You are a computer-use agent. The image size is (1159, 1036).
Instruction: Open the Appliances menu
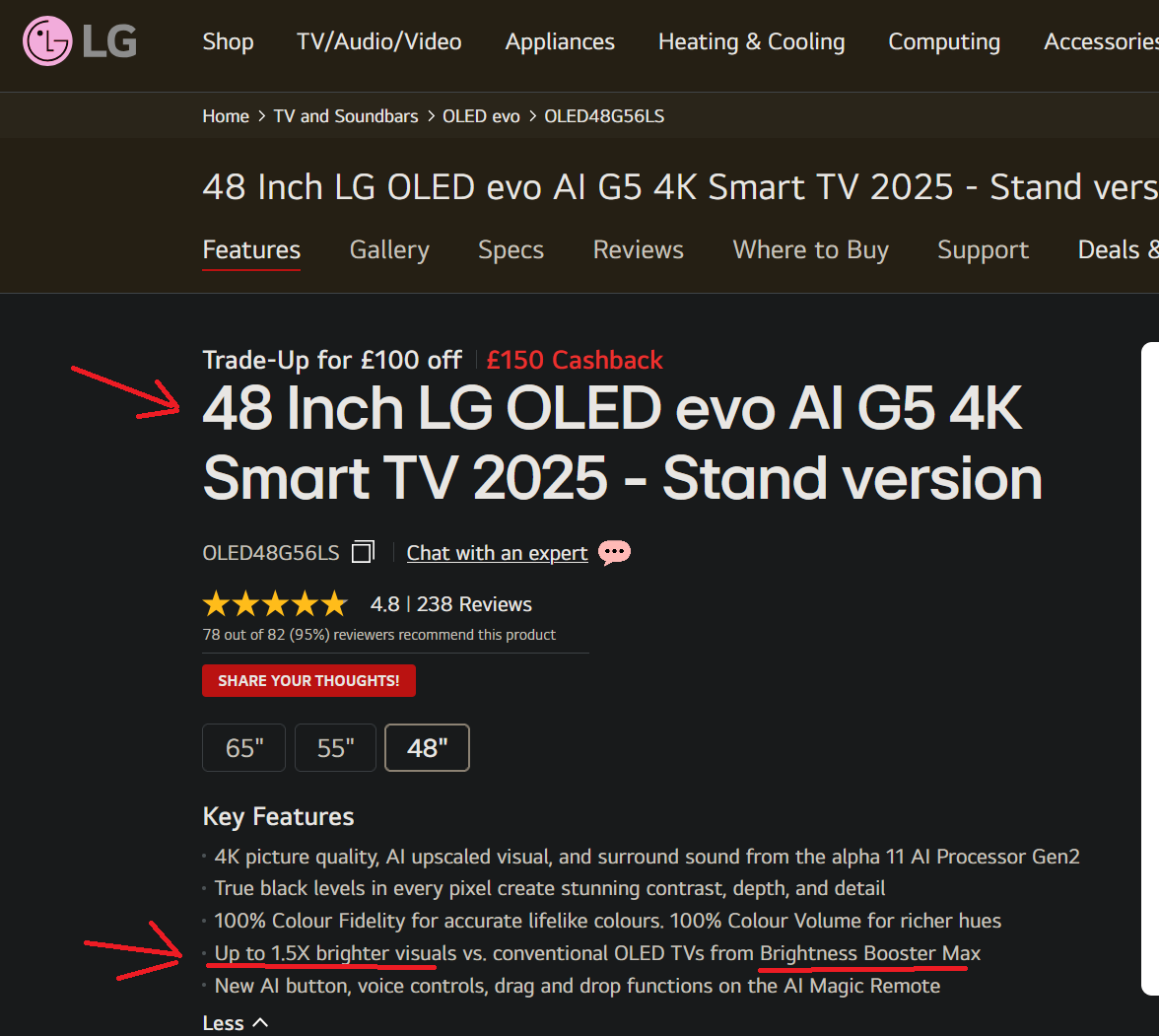click(x=560, y=41)
